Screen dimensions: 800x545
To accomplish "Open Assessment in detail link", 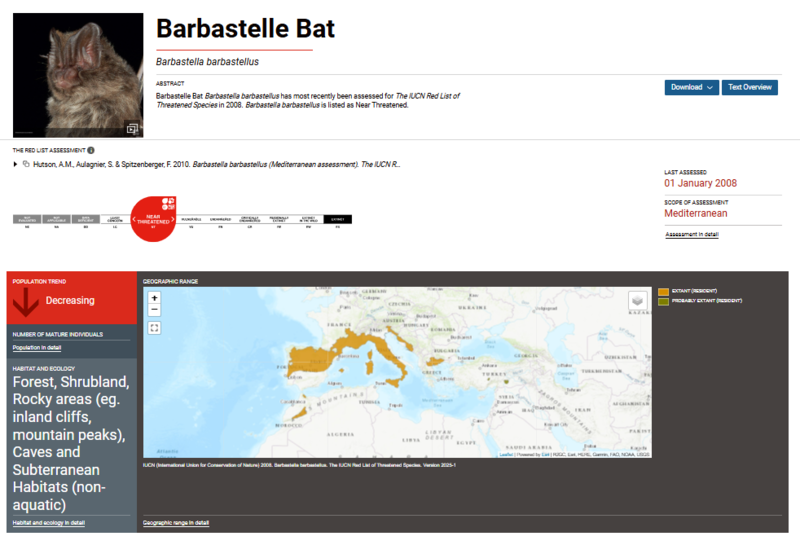I will 691,235.
